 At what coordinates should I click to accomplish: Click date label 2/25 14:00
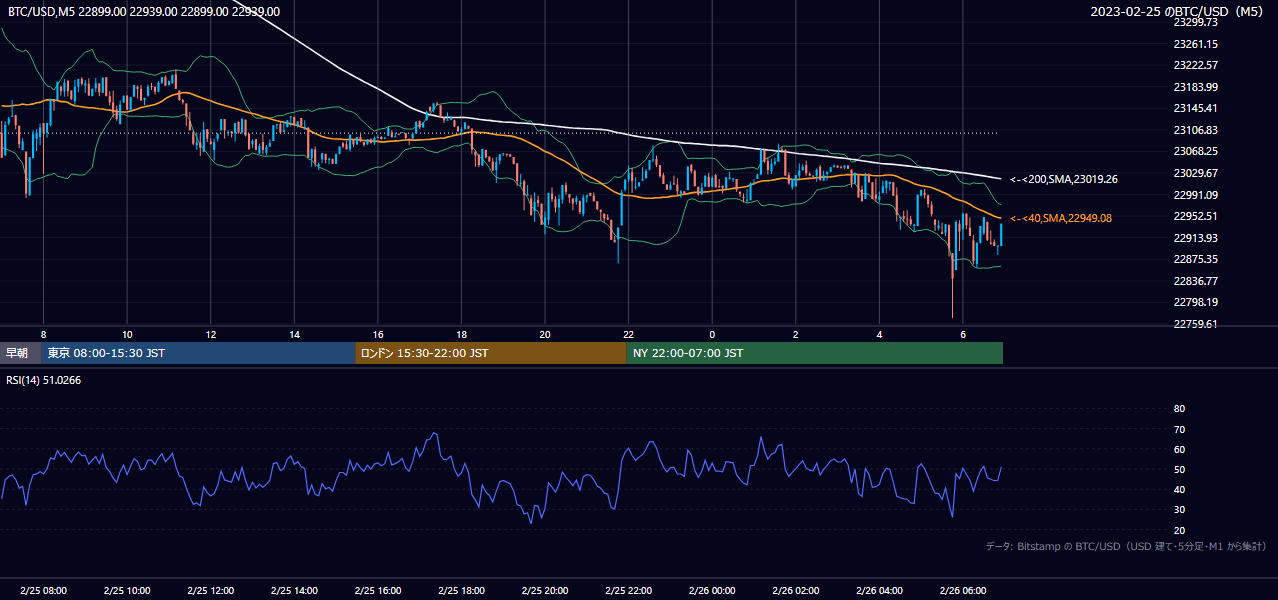tap(294, 590)
